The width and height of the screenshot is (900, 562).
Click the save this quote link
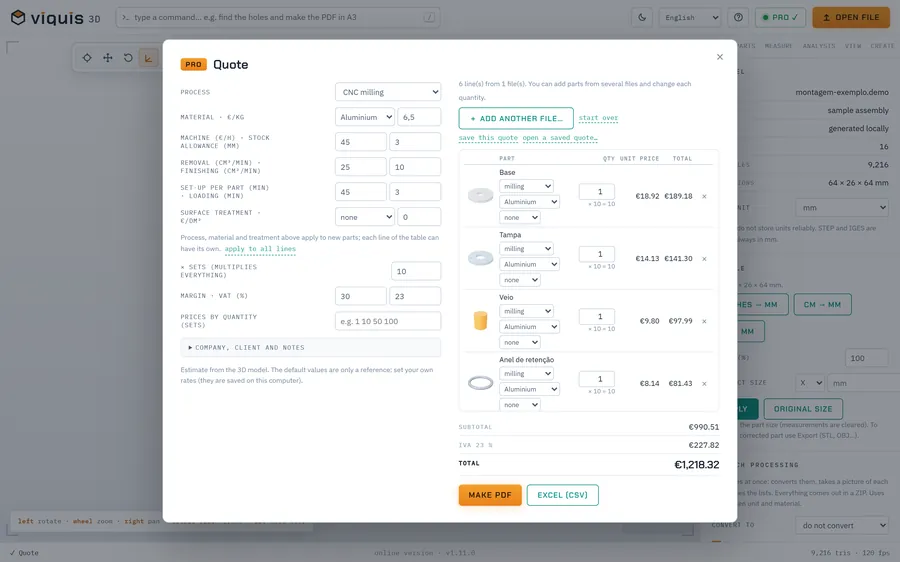point(488,138)
